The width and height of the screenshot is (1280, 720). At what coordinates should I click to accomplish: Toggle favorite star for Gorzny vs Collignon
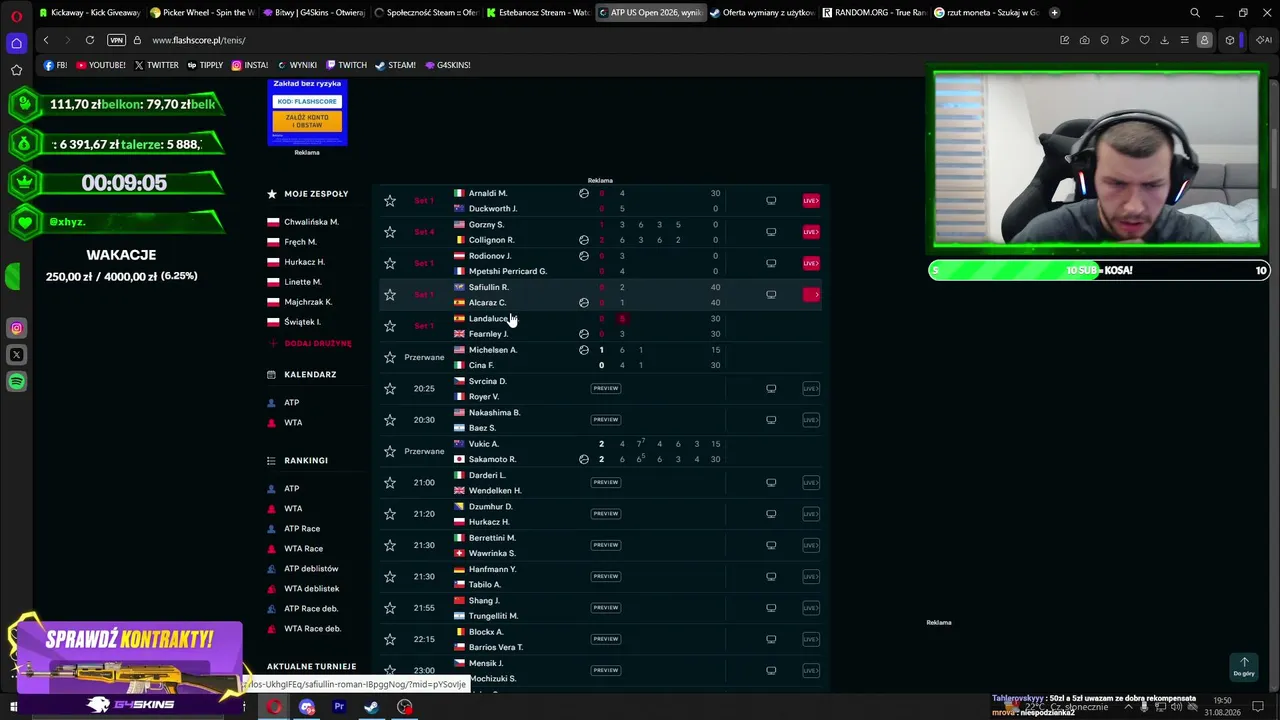tap(390, 232)
